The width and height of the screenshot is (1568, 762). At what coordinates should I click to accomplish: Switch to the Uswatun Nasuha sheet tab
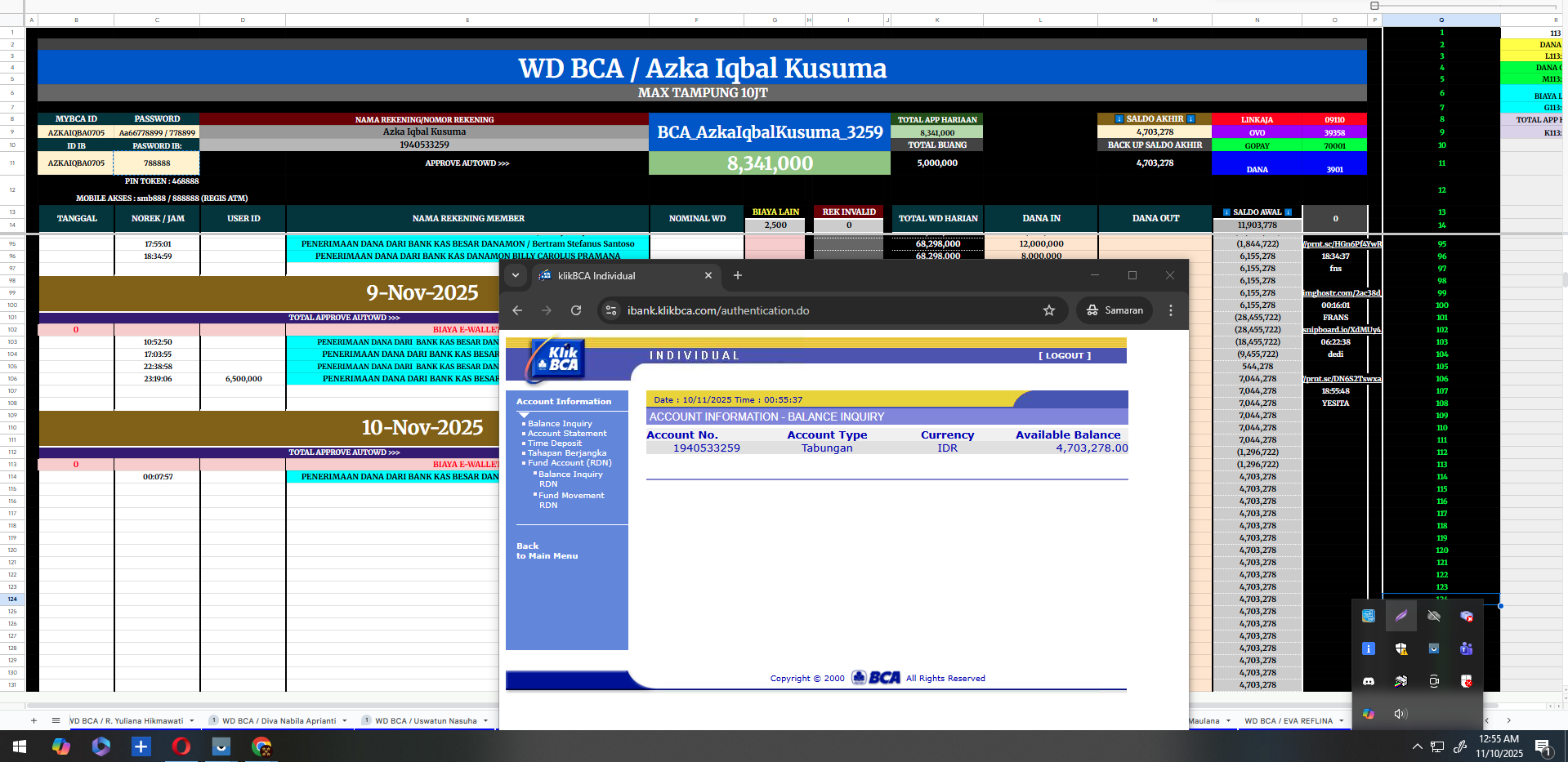tap(426, 721)
